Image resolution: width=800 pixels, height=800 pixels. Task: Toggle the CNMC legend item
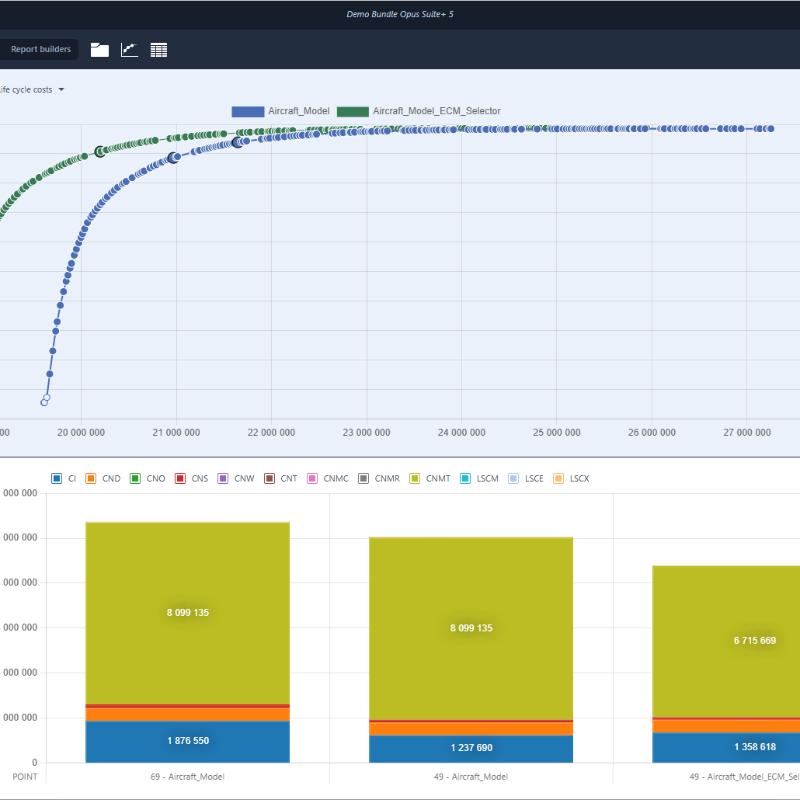pos(328,479)
